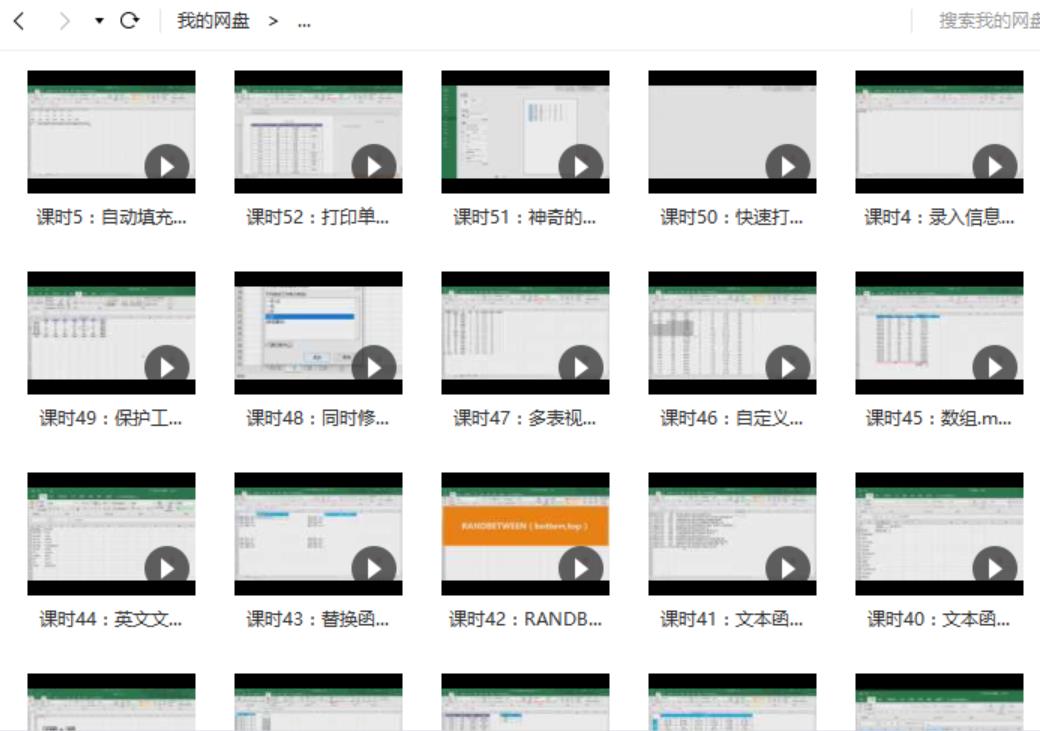
Task: Select thumbnail of 课时51 video
Action: pos(525,131)
